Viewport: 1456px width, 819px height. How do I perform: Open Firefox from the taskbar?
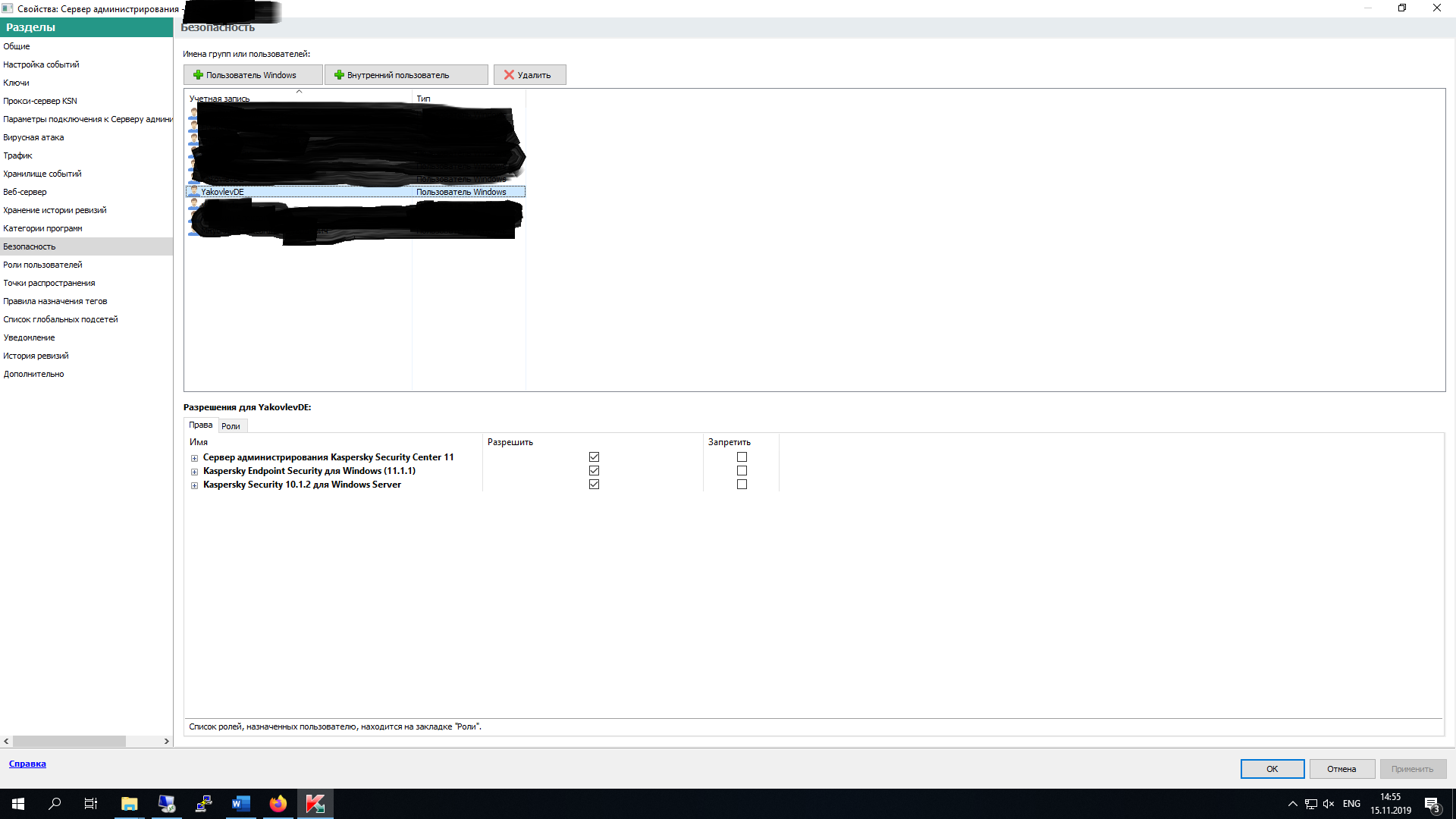(x=278, y=804)
